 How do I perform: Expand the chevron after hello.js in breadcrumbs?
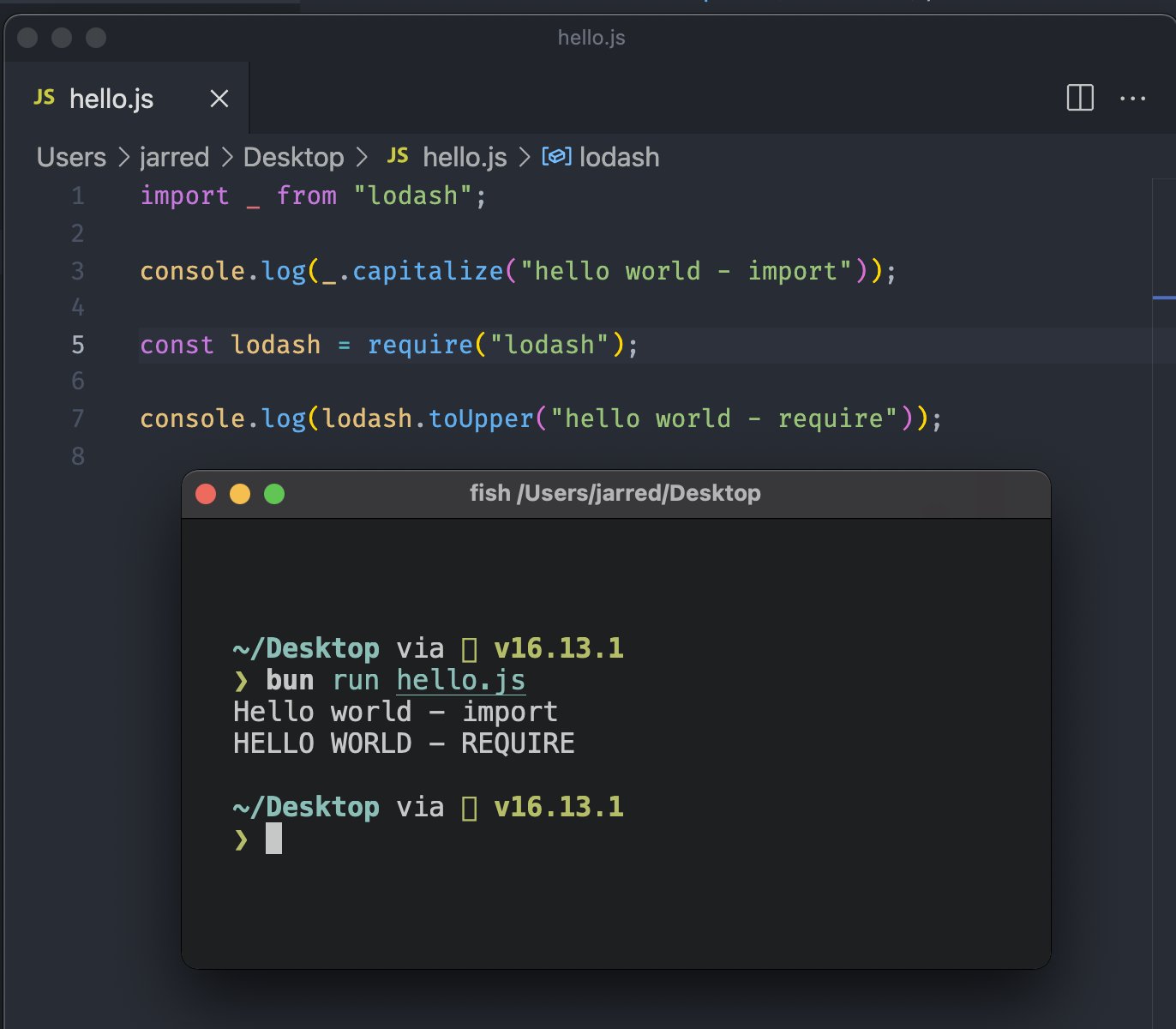[x=523, y=157]
